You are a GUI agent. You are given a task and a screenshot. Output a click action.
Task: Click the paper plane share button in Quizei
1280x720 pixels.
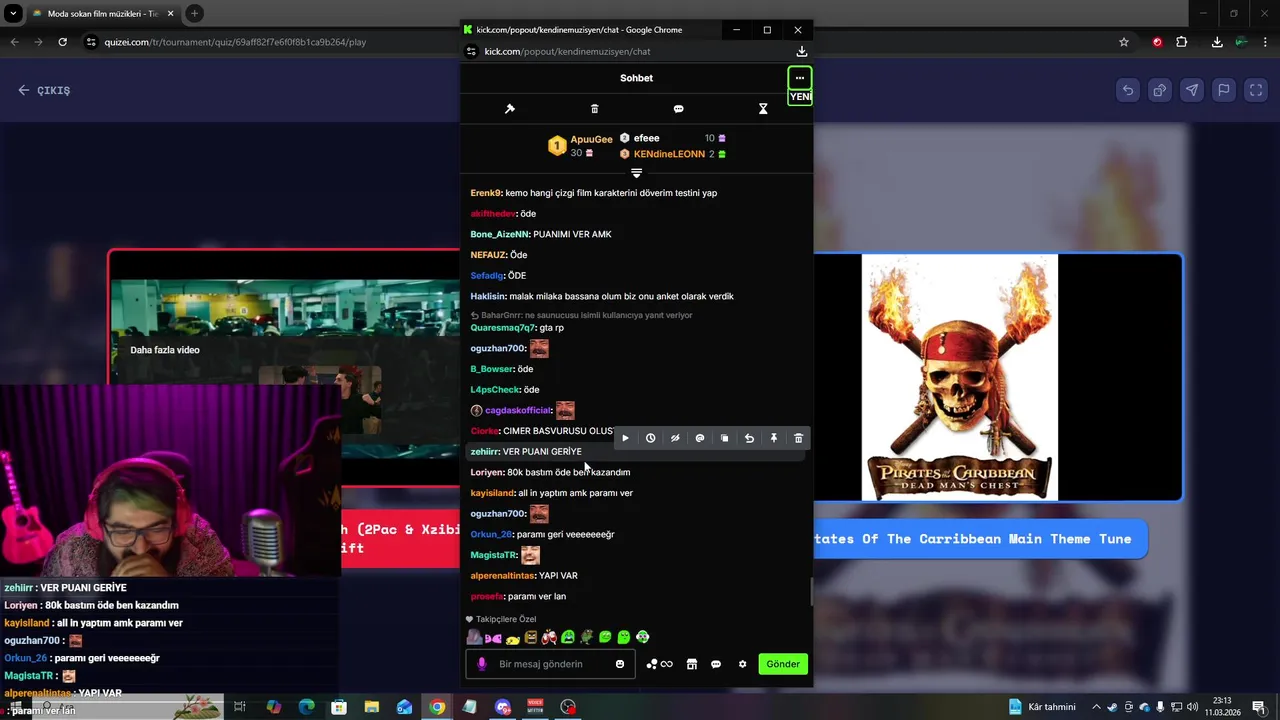point(1192,90)
